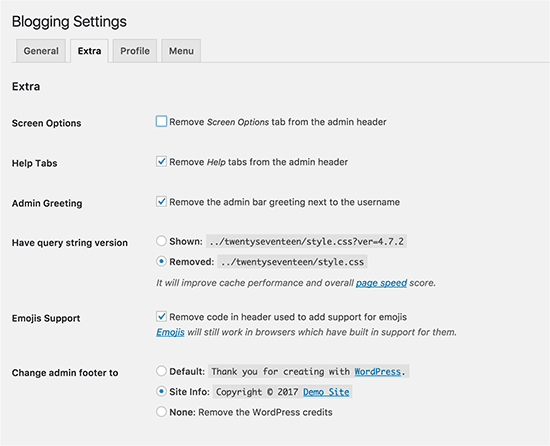Screen dimensions: 550x446
Task: Click the active Extra tab
Action: pos(89,51)
